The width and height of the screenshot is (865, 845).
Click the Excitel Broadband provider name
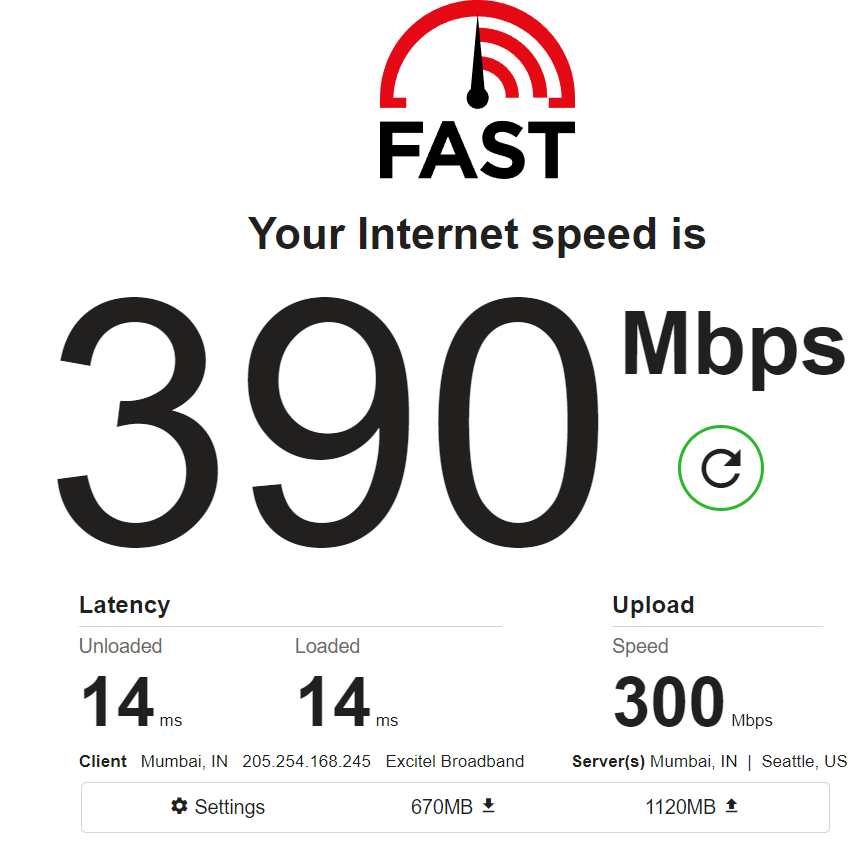click(x=455, y=761)
